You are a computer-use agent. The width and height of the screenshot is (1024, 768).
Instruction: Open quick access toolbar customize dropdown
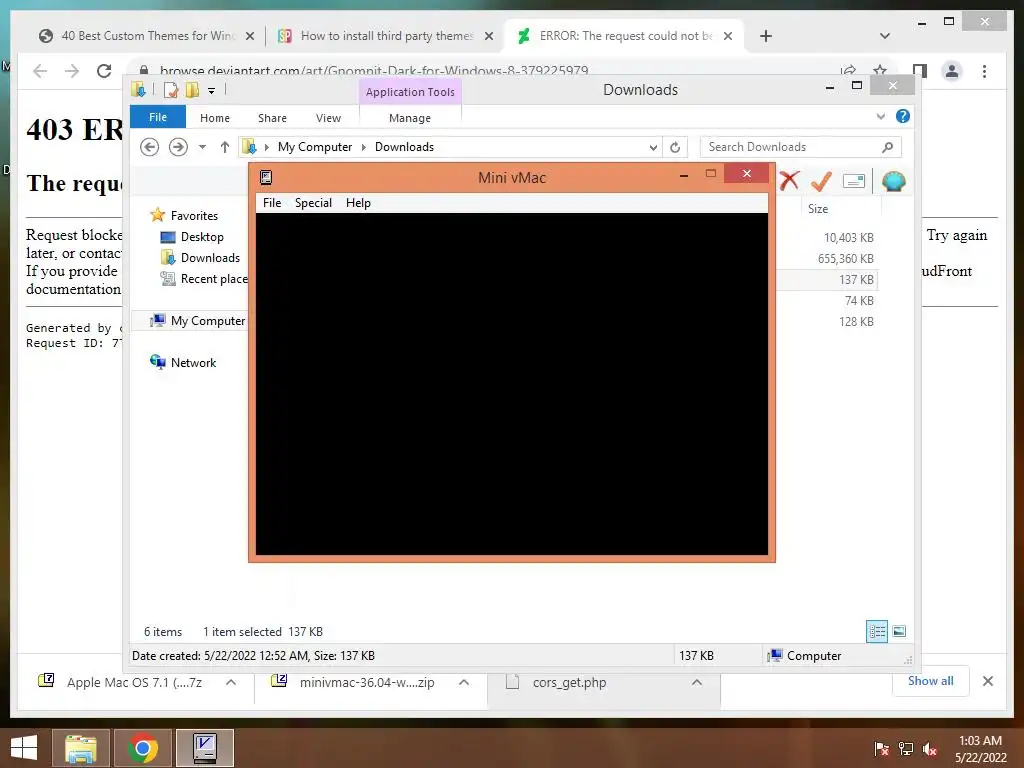coord(212,91)
